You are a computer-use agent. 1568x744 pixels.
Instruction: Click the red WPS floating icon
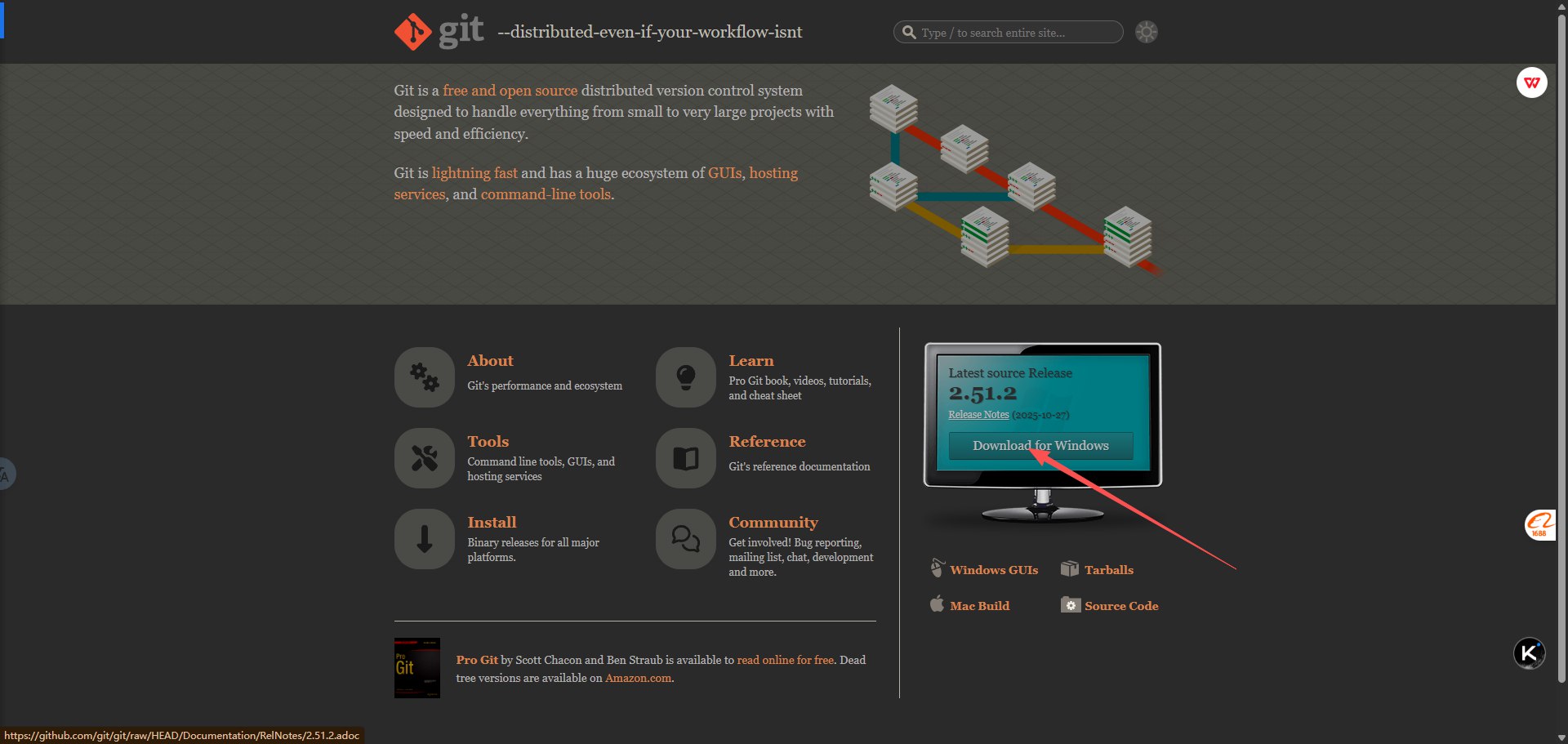(1531, 82)
